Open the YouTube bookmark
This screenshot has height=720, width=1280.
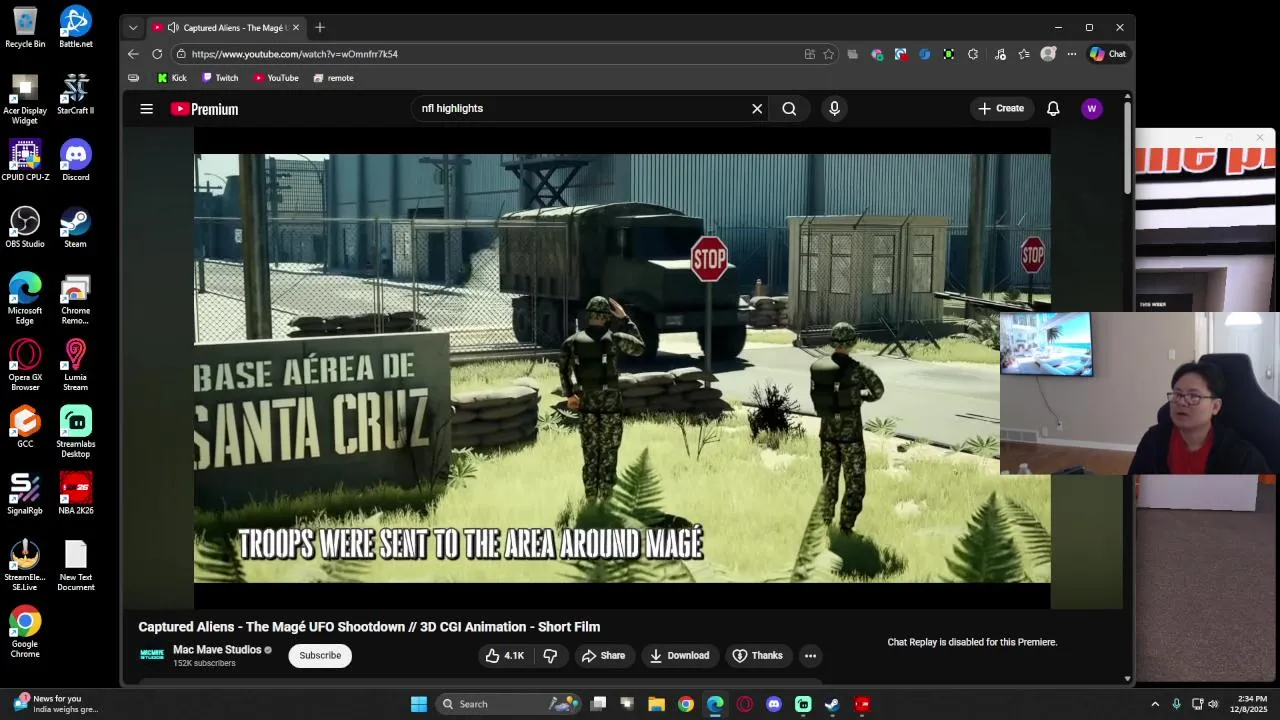pyautogui.click(x=275, y=78)
